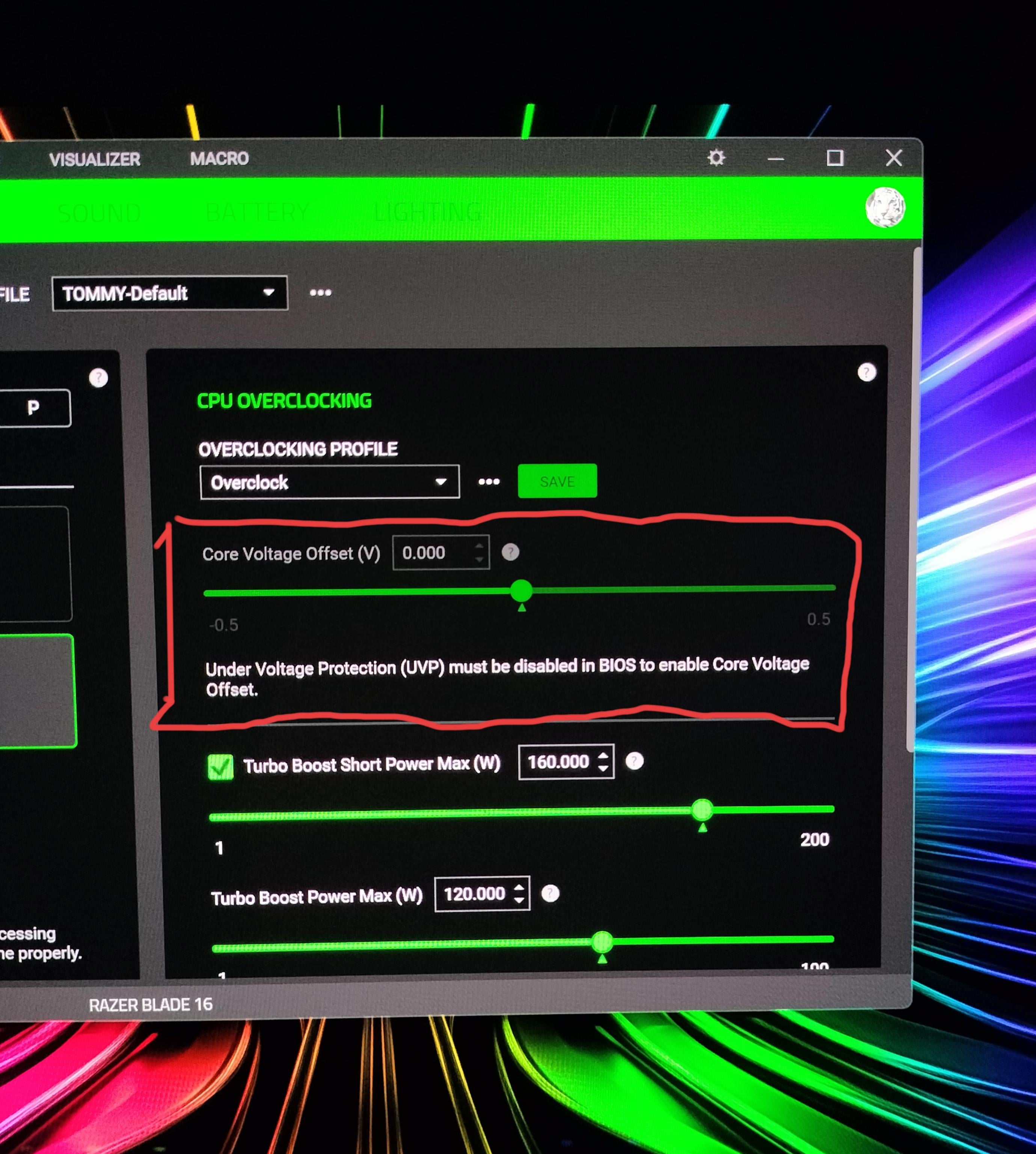Image resolution: width=1036 pixels, height=1154 pixels.
Task: Increase Turbo Boost Short Power Max value
Action: (603, 755)
